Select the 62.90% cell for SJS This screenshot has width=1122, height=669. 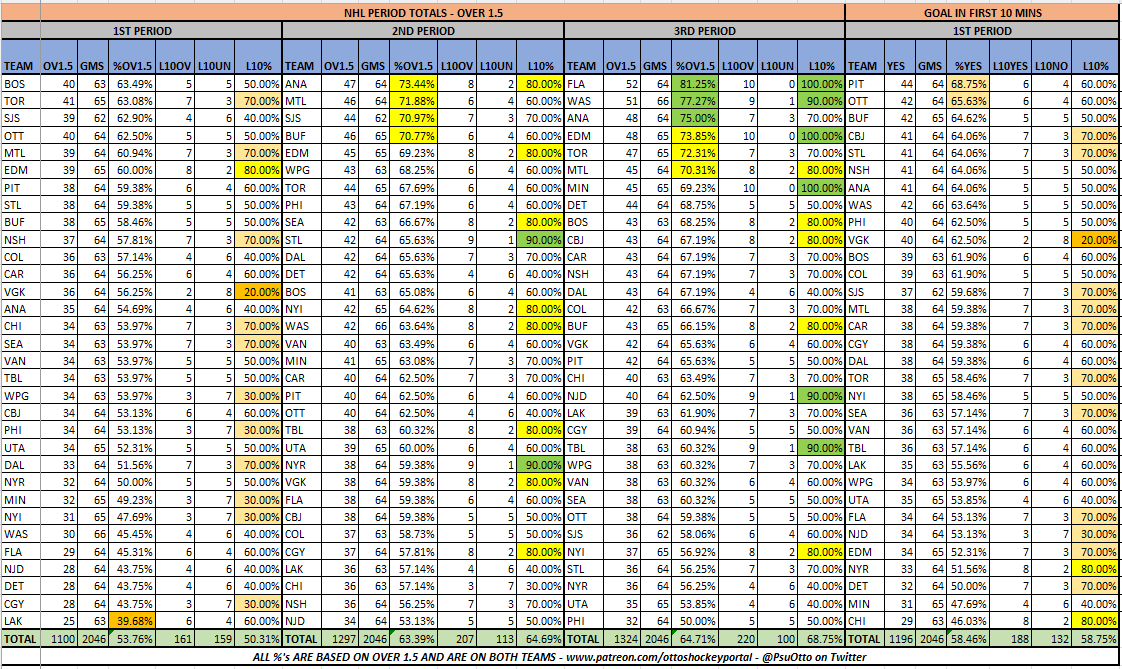pyautogui.click(x=132, y=118)
